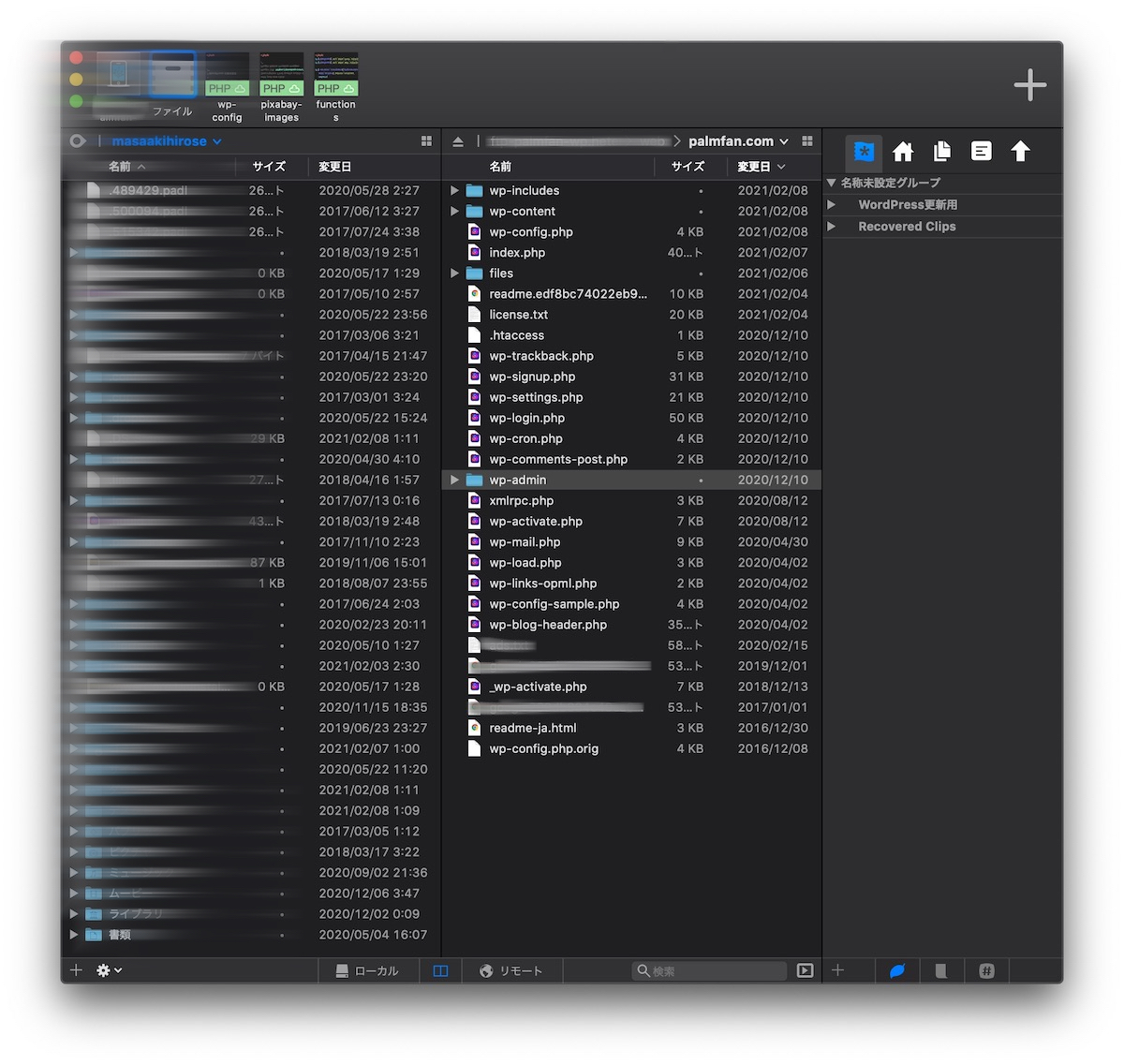Switch the remote pane view mode grid icon
Viewport: 1124px width, 1064px height.
[807, 141]
